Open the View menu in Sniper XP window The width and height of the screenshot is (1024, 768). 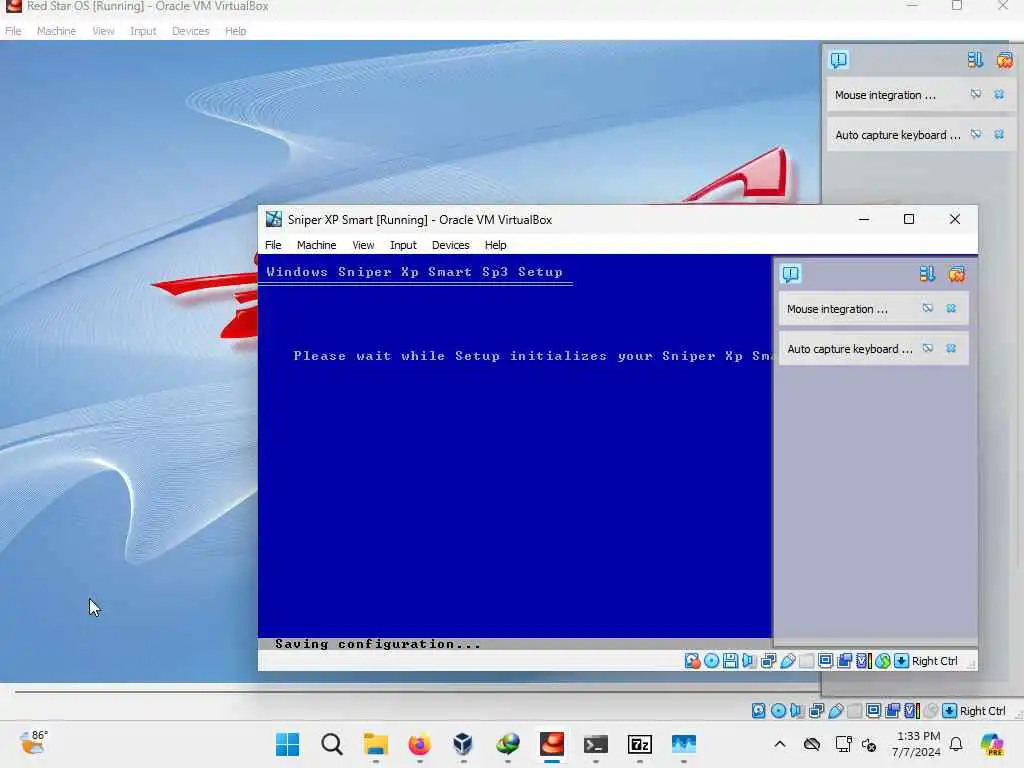(x=363, y=245)
